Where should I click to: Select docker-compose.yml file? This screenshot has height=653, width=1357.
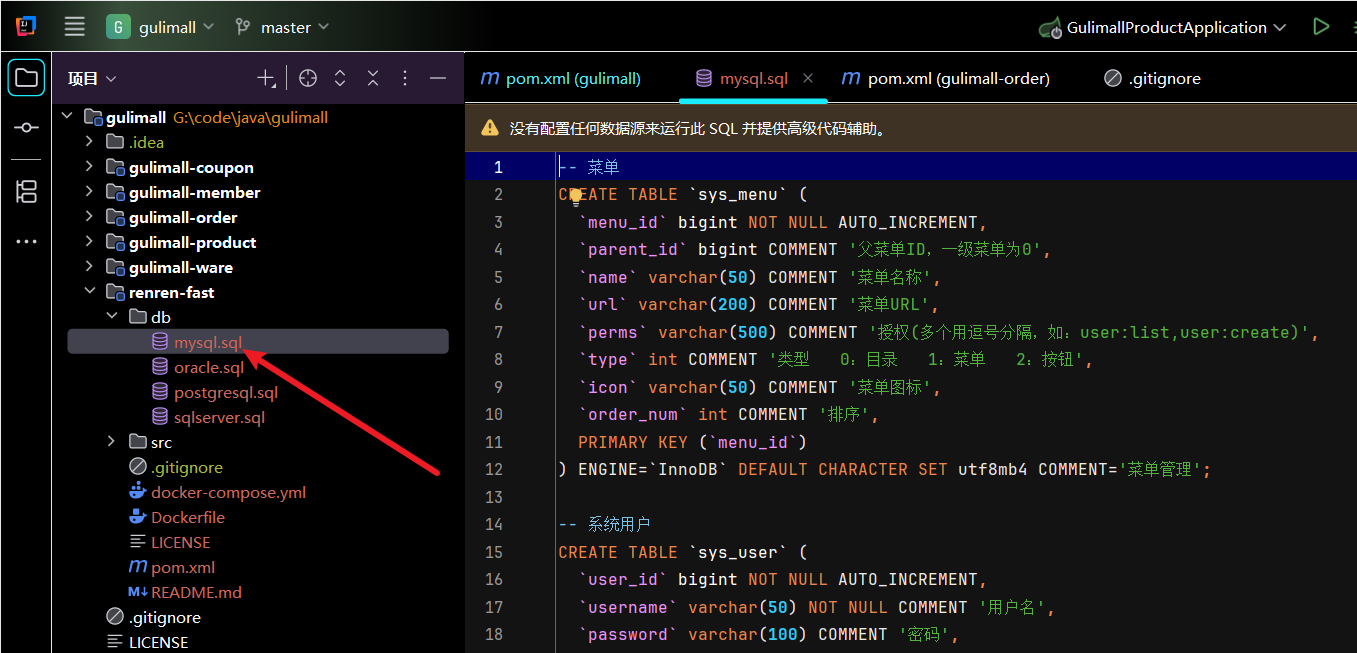(x=229, y=492)
